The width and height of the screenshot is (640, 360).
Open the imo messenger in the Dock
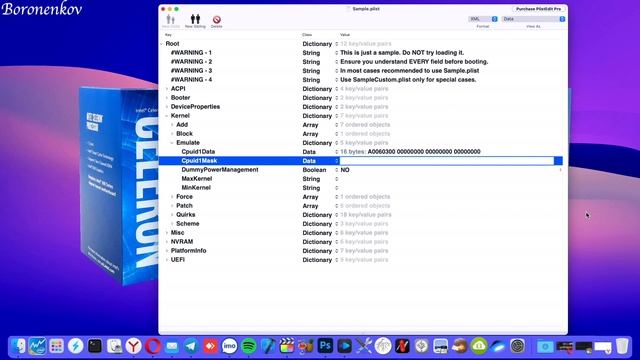coord(229,347)
